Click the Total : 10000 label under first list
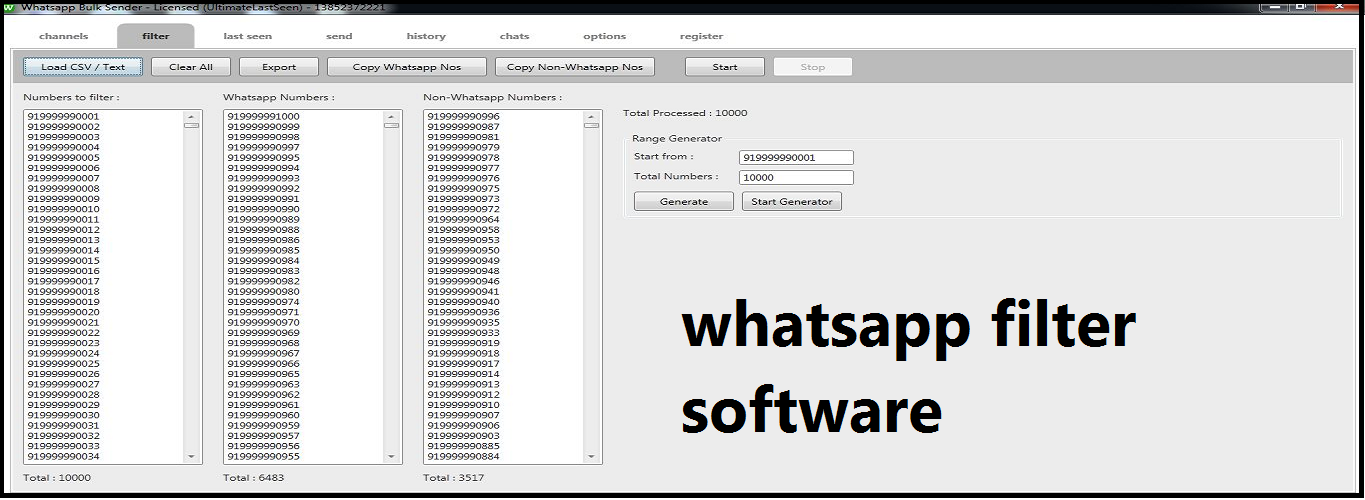The image size is (1365, 500). coord(57,478)
